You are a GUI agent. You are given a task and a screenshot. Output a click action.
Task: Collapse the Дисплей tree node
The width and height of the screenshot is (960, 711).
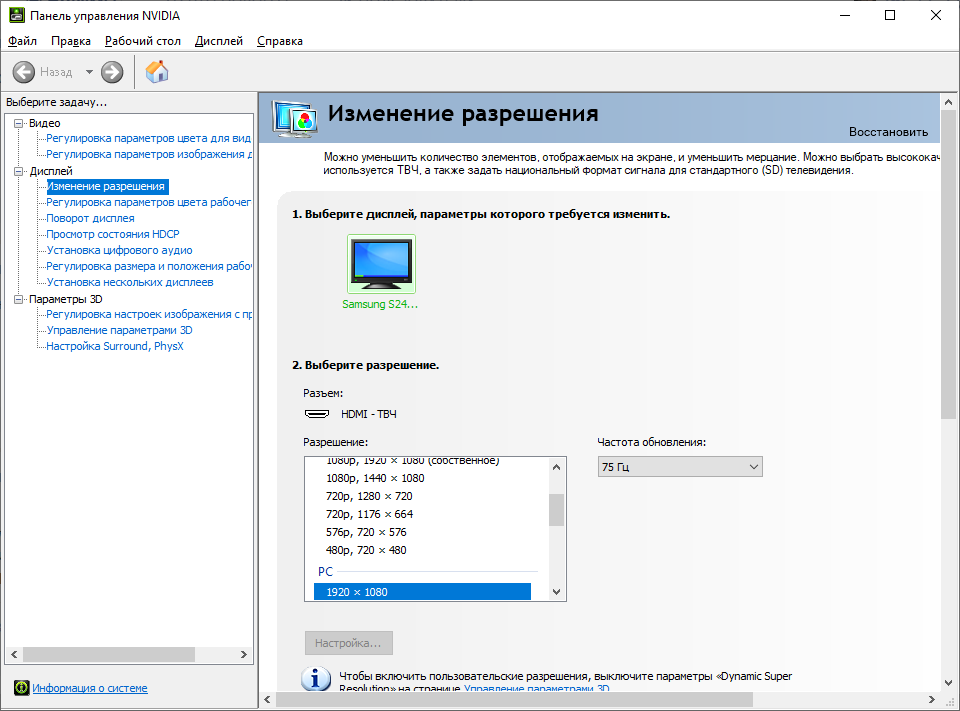(x=18, y=171)
